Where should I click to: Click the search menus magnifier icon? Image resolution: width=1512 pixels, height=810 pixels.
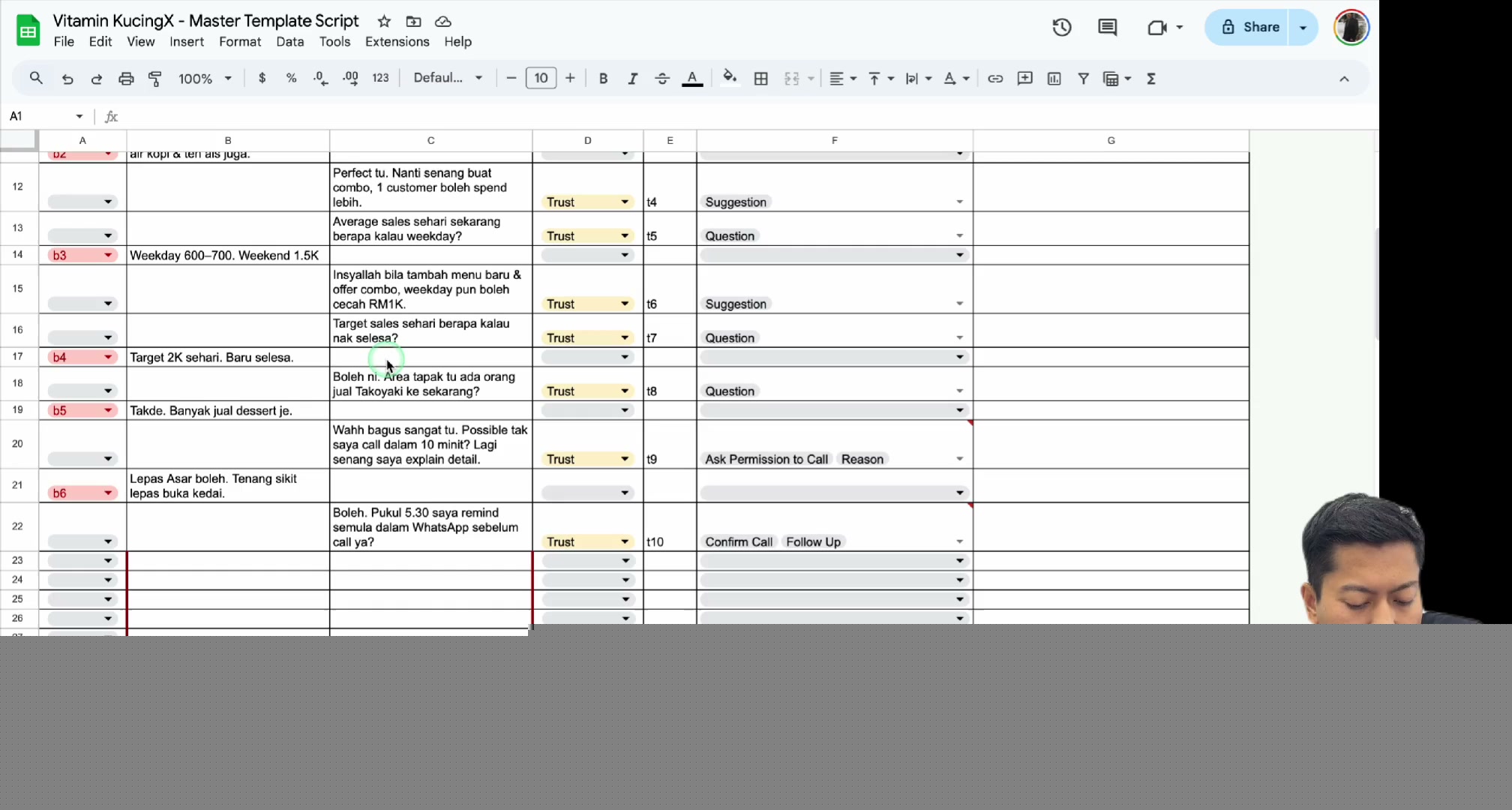(x=36, y=78)
